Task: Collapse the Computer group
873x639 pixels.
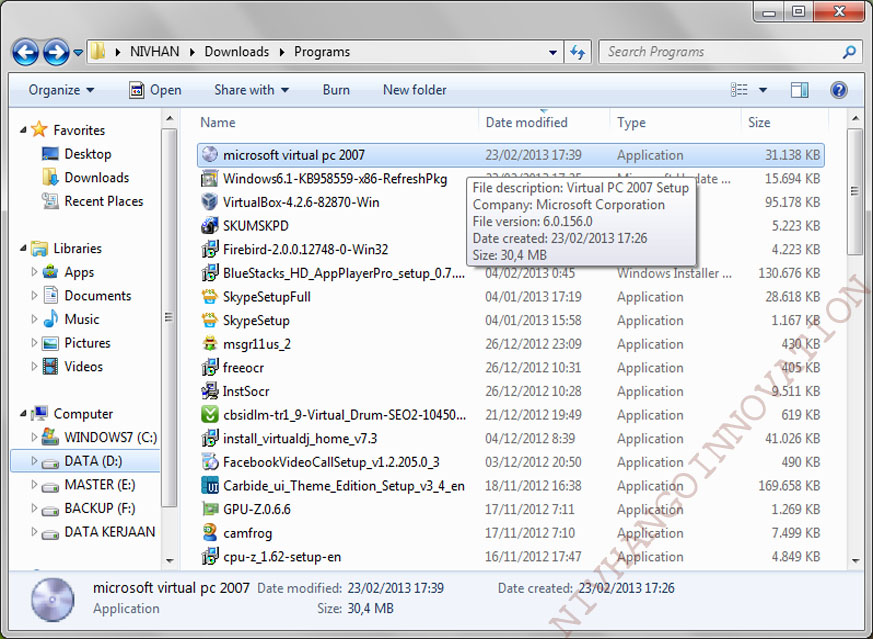Action: pos(23,414)
